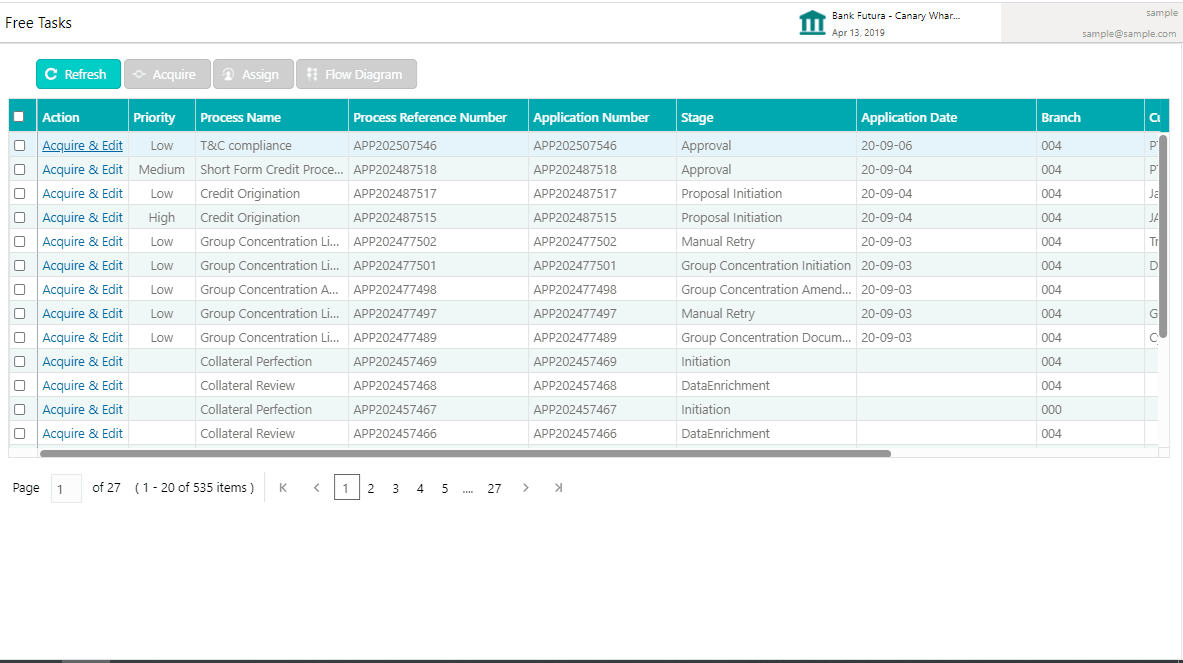Open Acquire & Edit for APP202477498
This screenshot has height=663, width=1183.
pos(82,290)
